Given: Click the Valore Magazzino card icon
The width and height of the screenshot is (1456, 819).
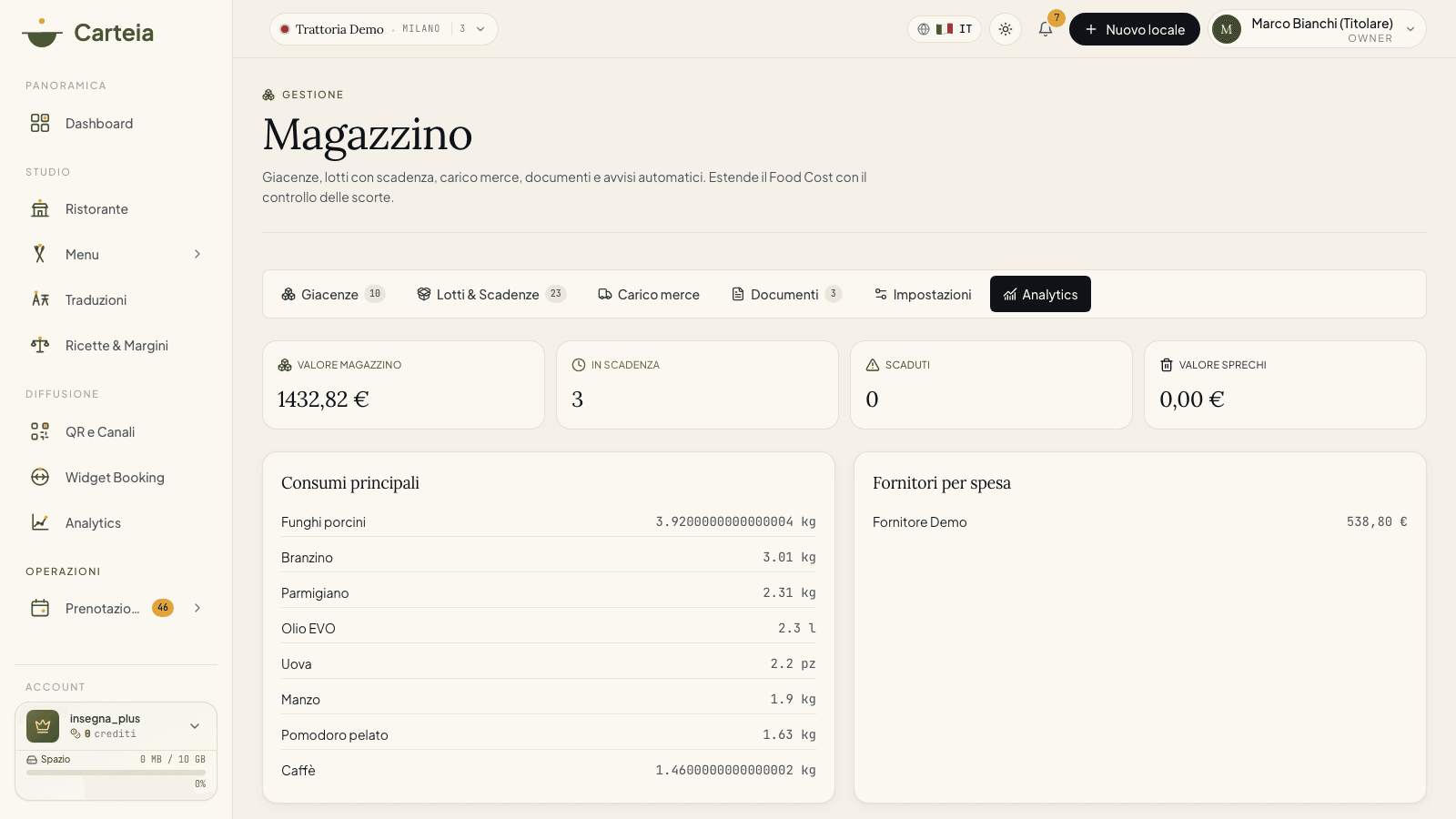Looking at the screenshot, I should (285, 365).
